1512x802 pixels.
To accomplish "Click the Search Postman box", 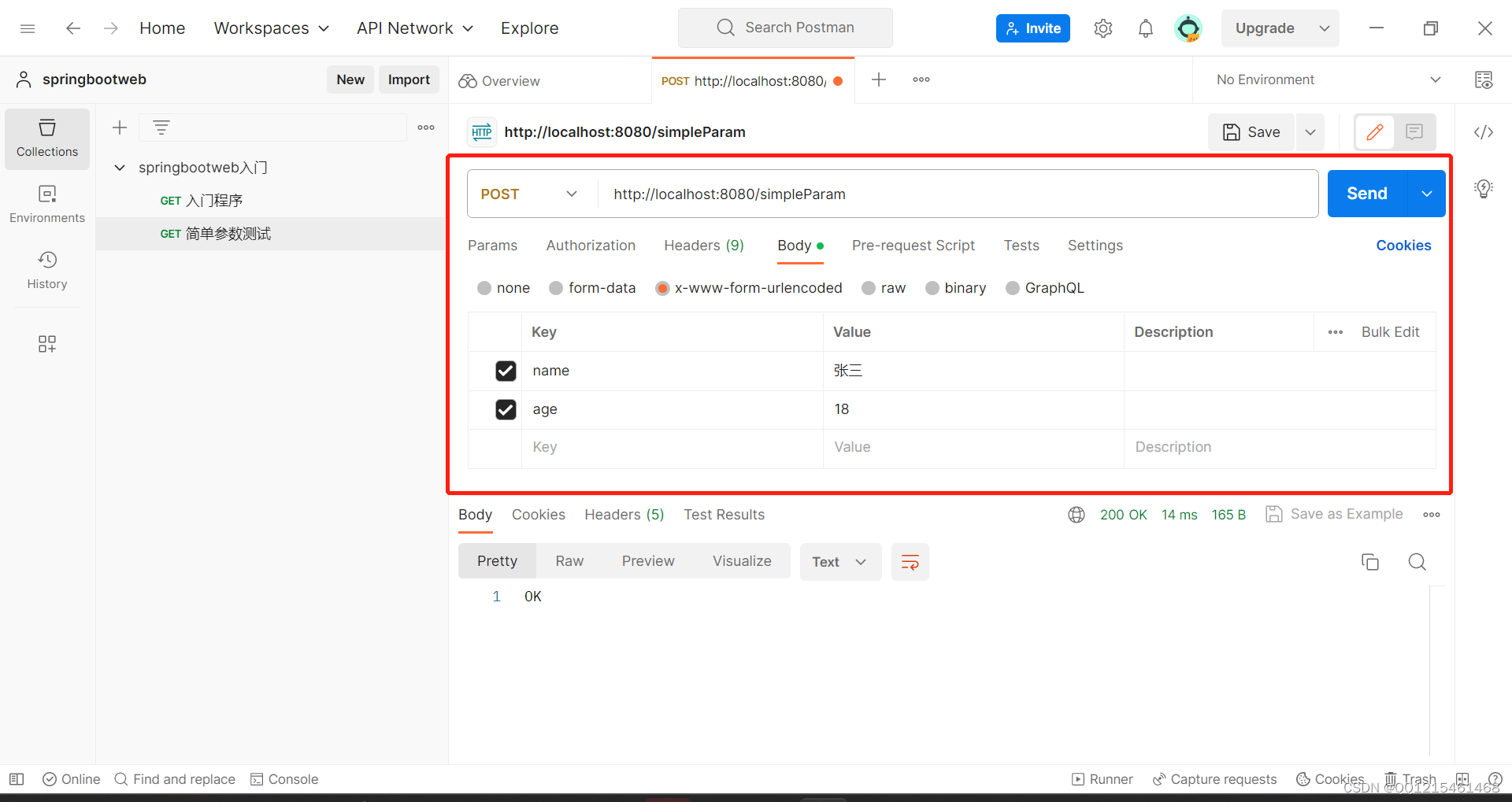I will [785, 28].
